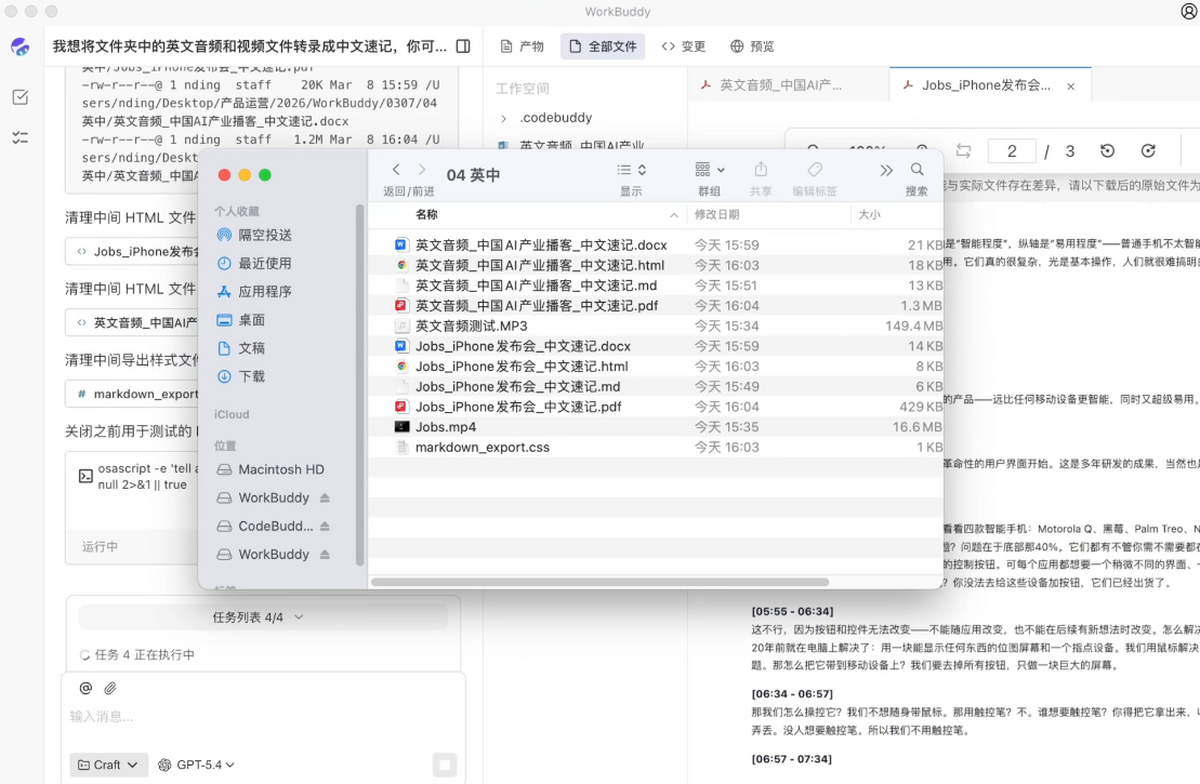1200x784 pixels.
Task: Rotate PDF clockwise in viewer toolbar
Action: 1148,151
